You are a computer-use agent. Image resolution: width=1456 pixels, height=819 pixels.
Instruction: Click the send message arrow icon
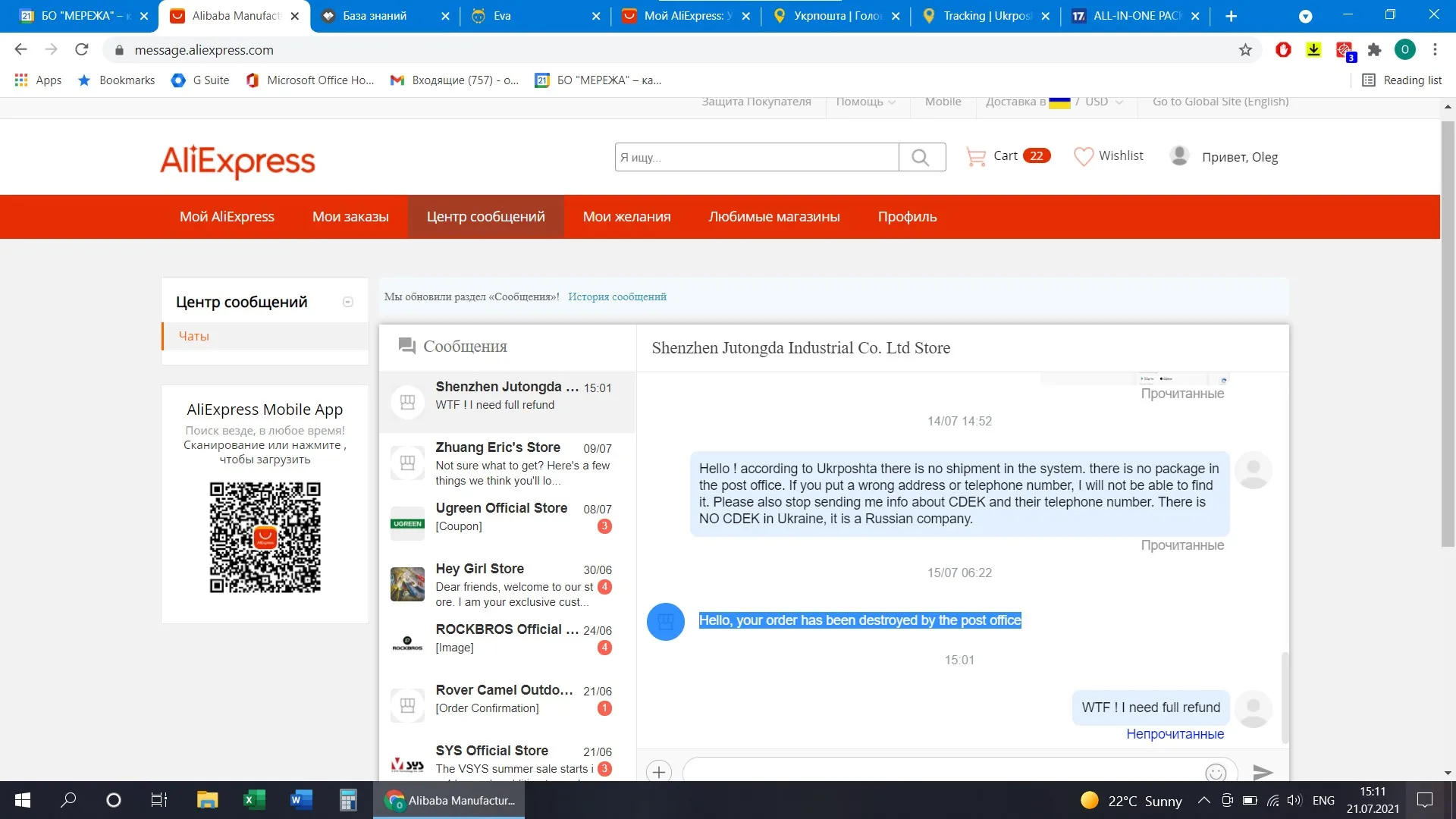(1262, 771)
